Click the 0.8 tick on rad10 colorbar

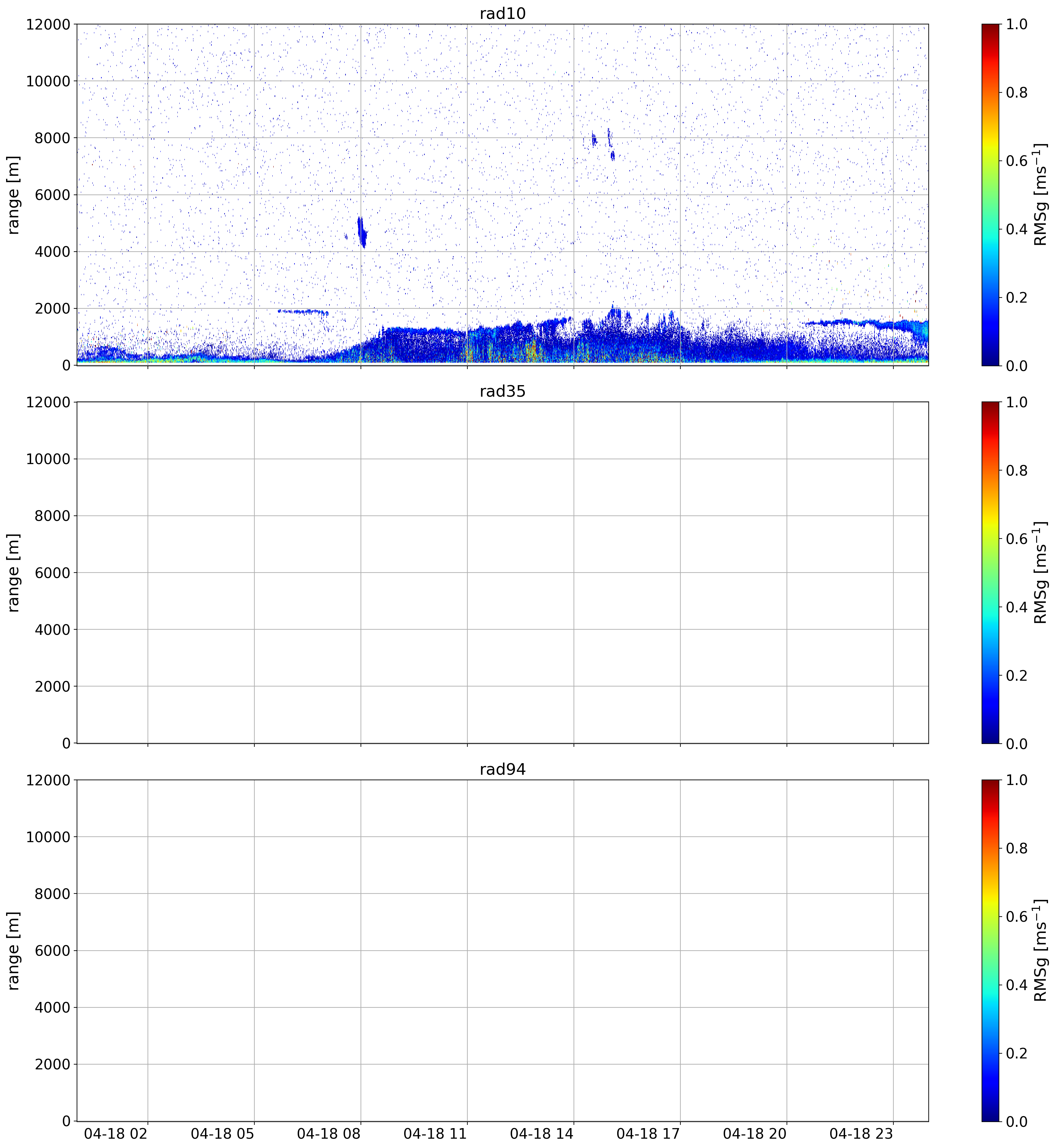coord(1016,93)
